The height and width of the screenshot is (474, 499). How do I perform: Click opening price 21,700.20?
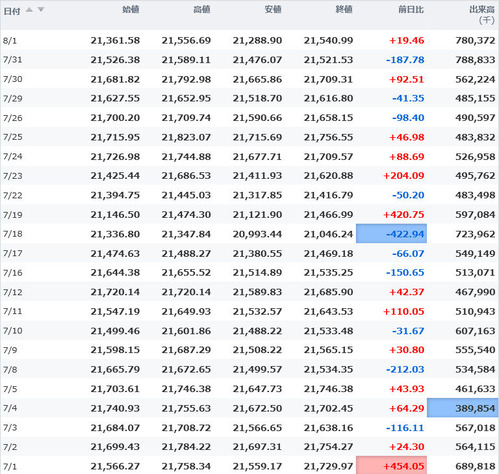(x=115, y=118)
